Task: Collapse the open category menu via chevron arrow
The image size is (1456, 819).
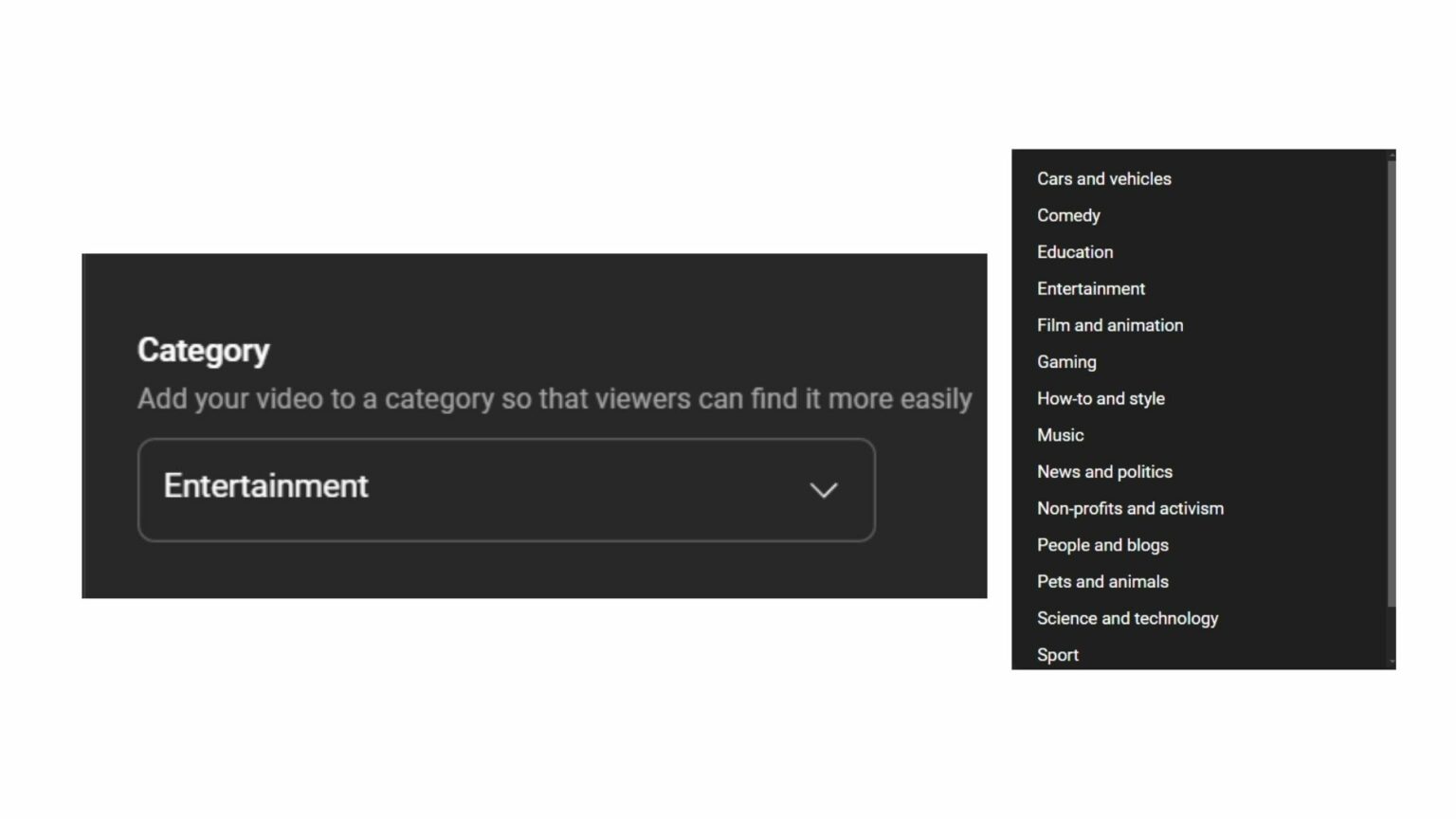Action: coord(823,490)
